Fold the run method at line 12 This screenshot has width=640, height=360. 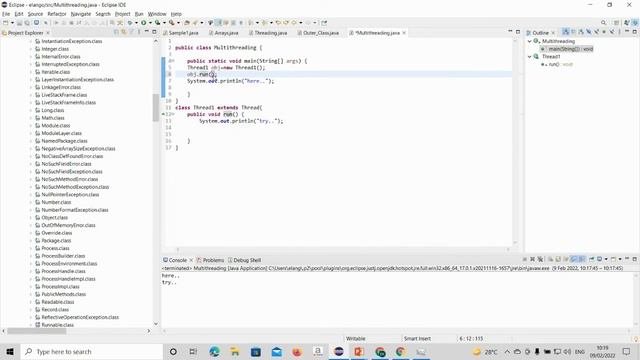pyautogui.click(x=173, y=114)
